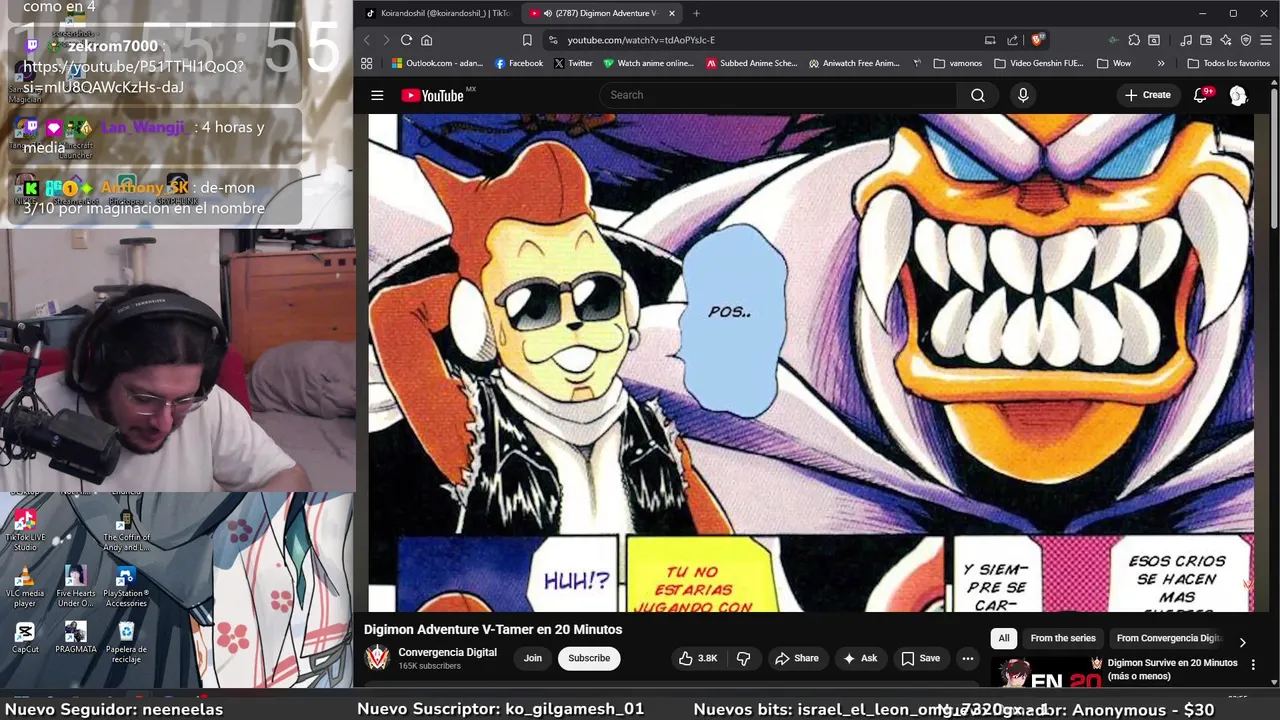
Task: Open the more actions ellipsis under video
Action: point(967,658)
